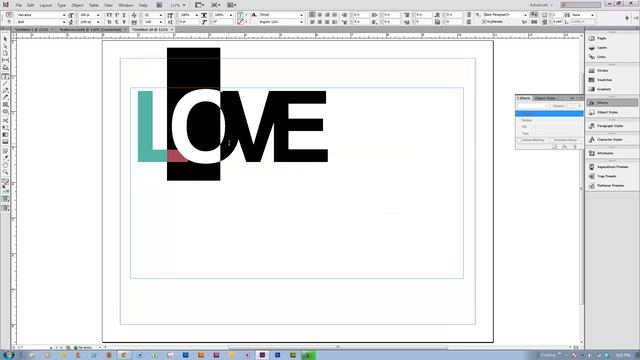Open the language English USA dropdown
The height and width of the screenshot is (360, 640).
point(301,22)
